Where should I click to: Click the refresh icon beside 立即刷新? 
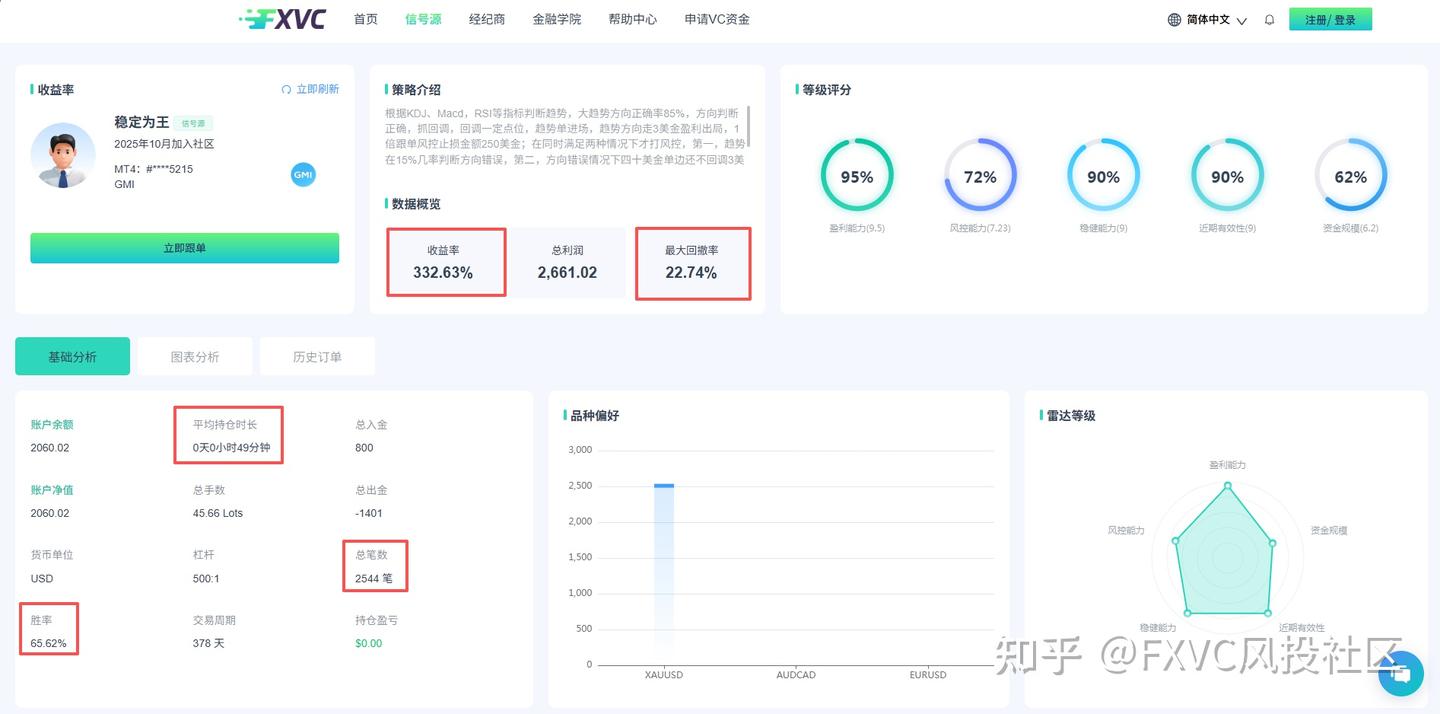tap(288, 88)
